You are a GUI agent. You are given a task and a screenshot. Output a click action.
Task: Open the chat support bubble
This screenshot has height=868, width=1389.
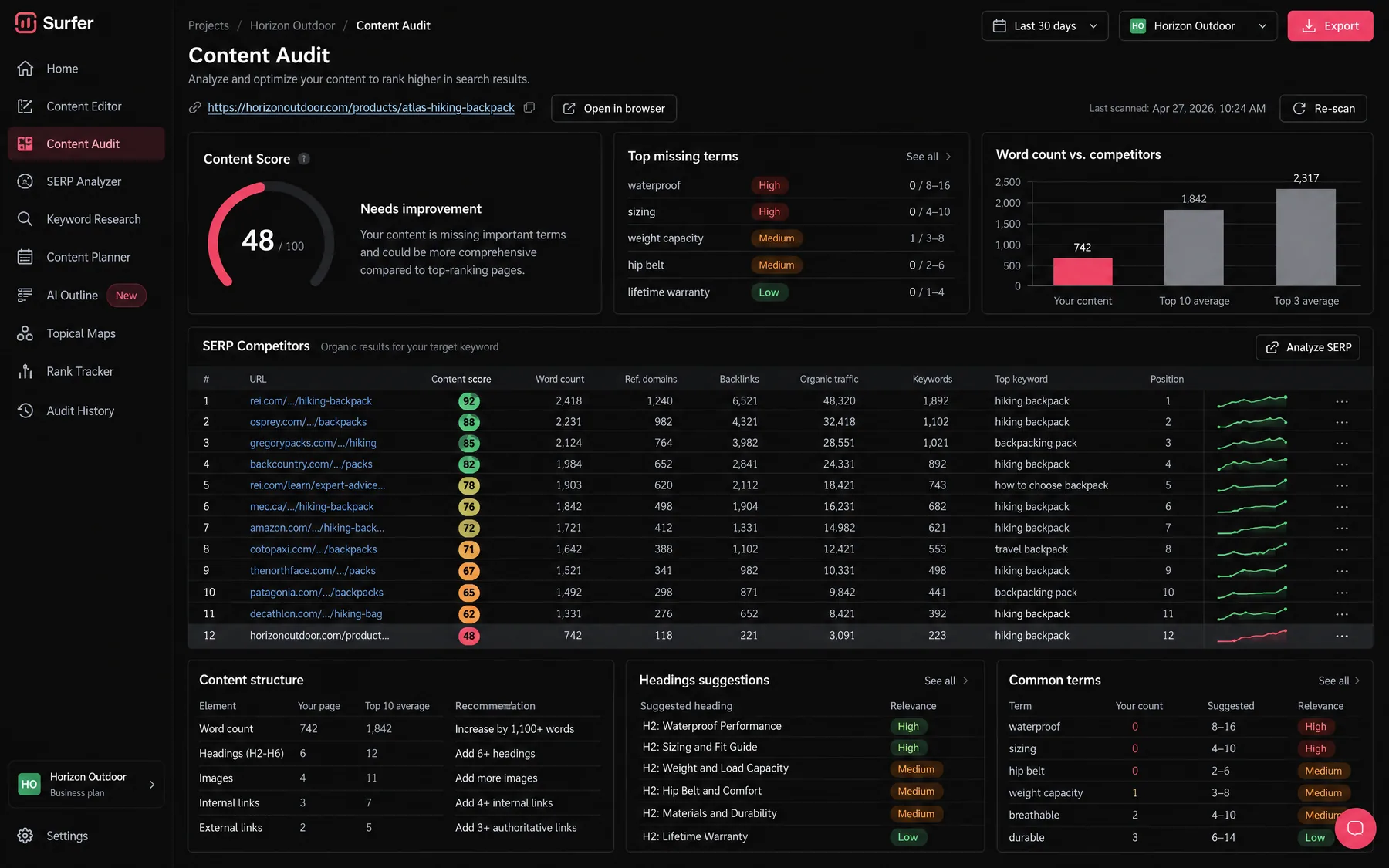pyautogui.click(x=1355, y=829)
